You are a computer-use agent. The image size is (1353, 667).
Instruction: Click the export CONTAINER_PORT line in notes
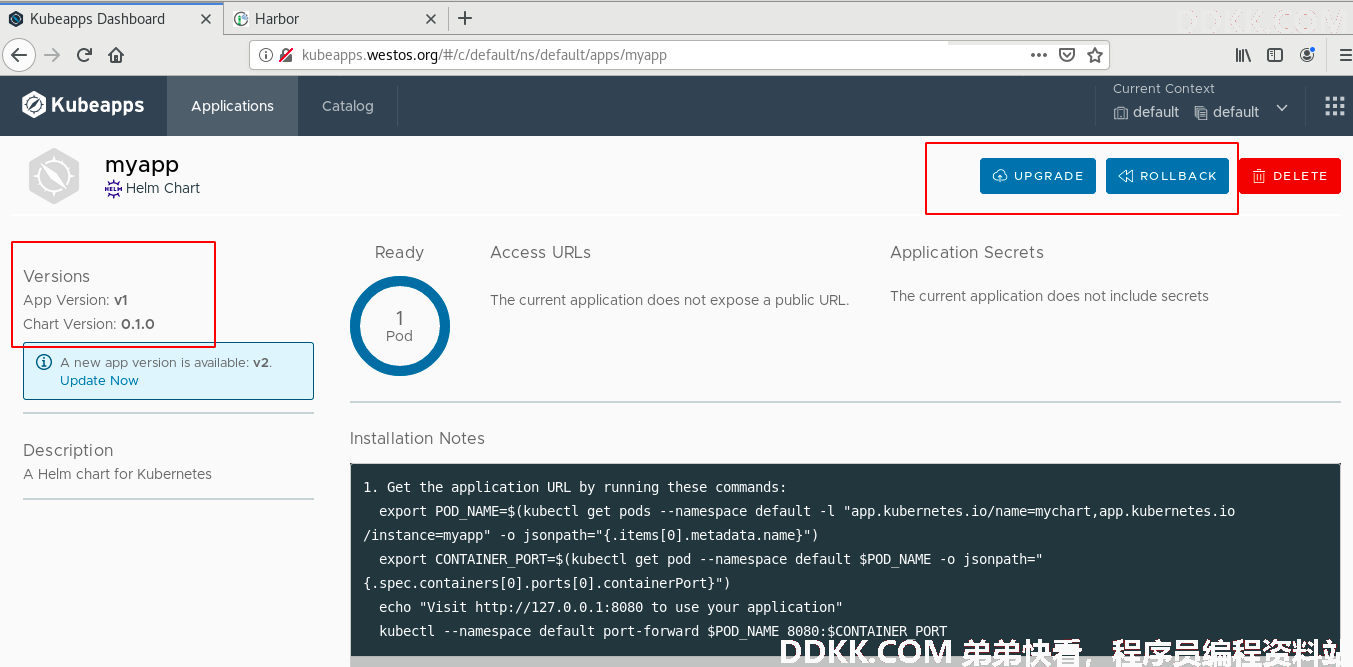(x=703, y=571)
